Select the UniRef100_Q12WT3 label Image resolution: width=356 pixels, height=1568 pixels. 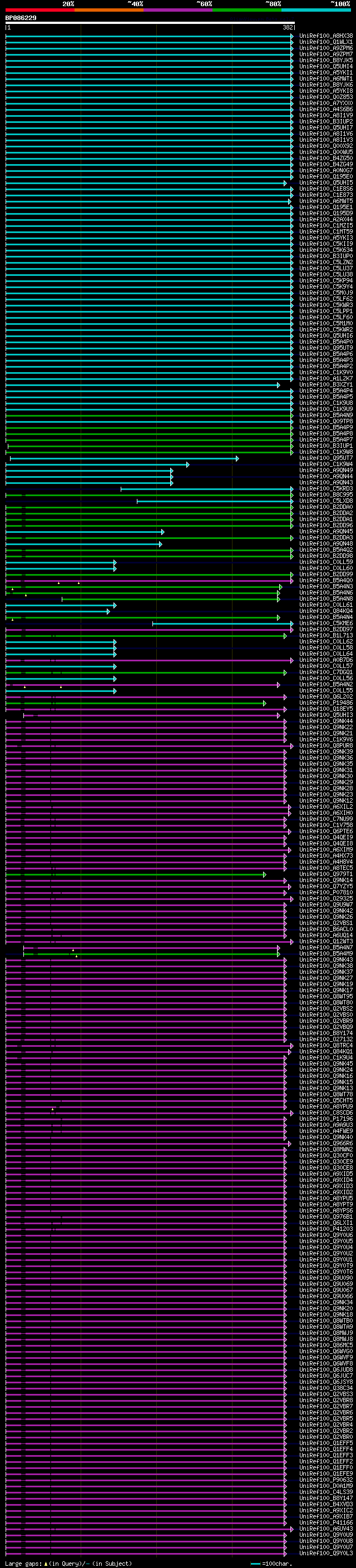pyautogui.click(x=326, y=942)
